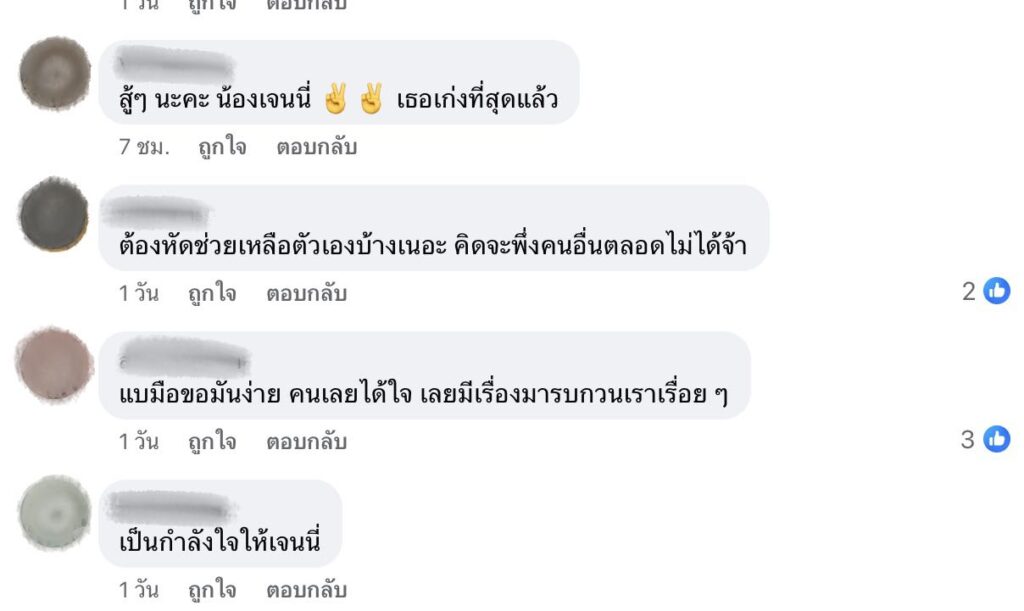Like the เป็นกำลังใจให้เจนนี่ comment
Image resolution: width=1024 pixels, height=611 pixels.
click(212, 590)
